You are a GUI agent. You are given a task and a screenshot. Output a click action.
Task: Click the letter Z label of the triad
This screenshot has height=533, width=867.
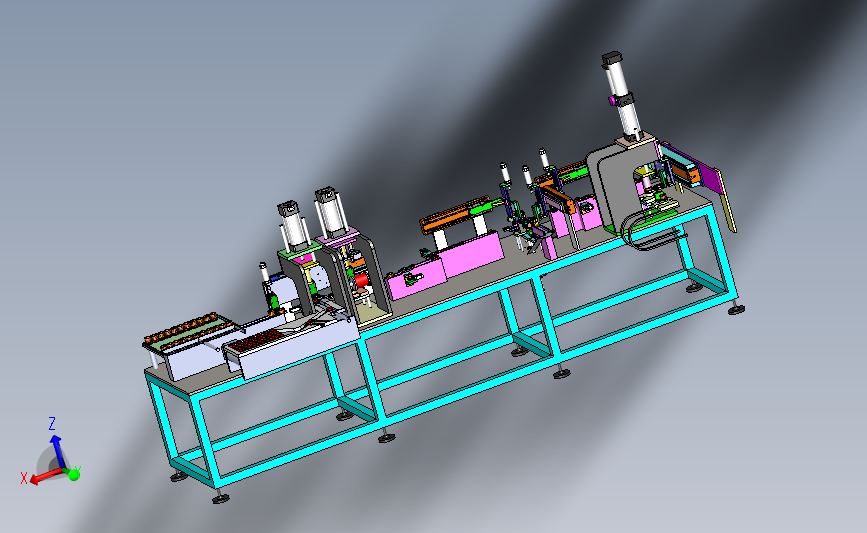[x=52, y=424]
